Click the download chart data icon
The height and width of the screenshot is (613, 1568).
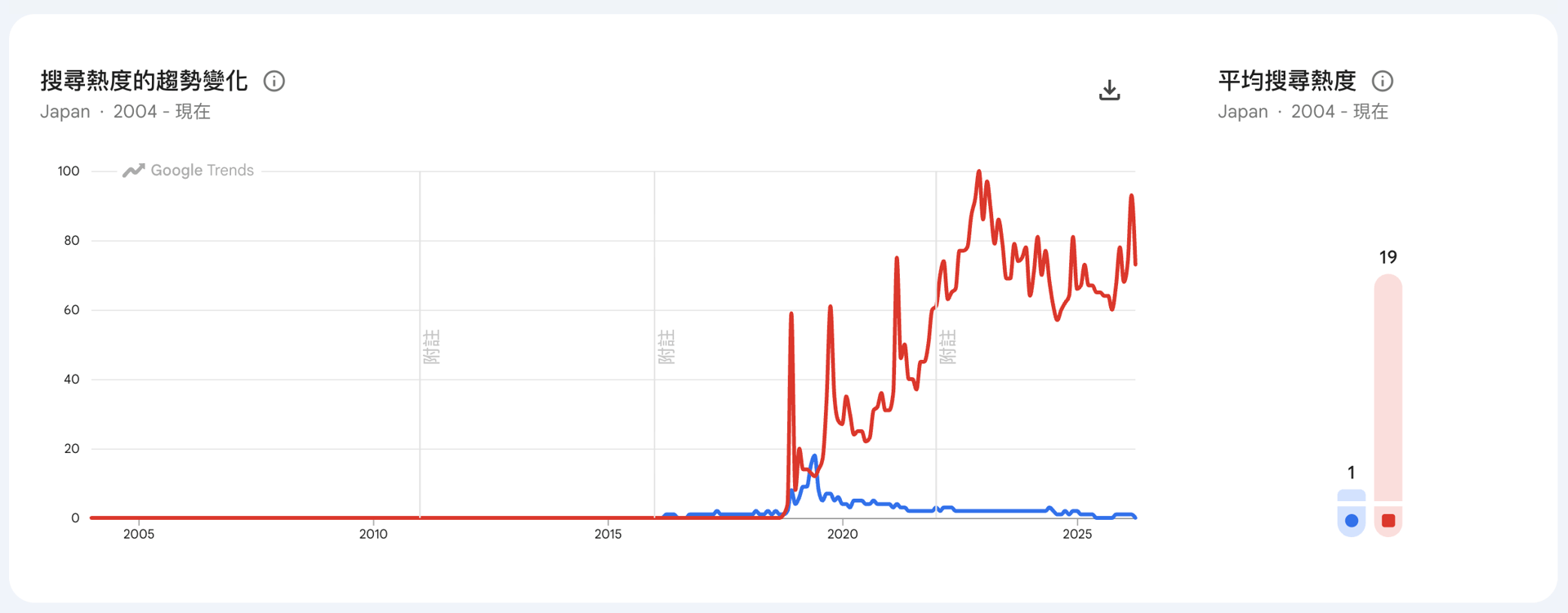pos(1109,90)
